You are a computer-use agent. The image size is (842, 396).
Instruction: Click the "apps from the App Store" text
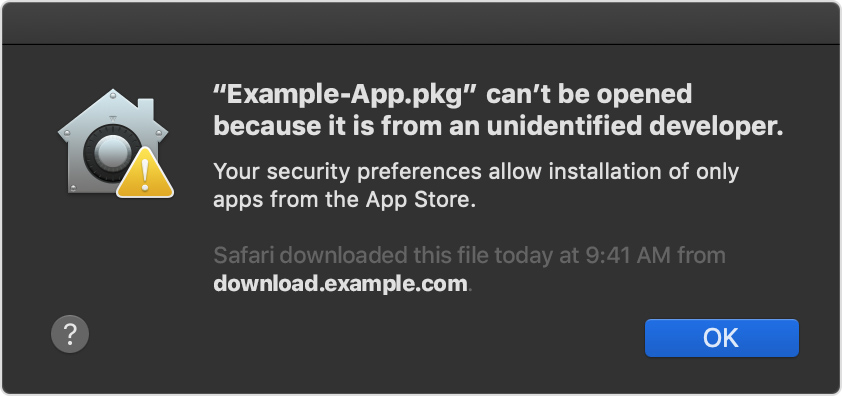pos(345,200)
